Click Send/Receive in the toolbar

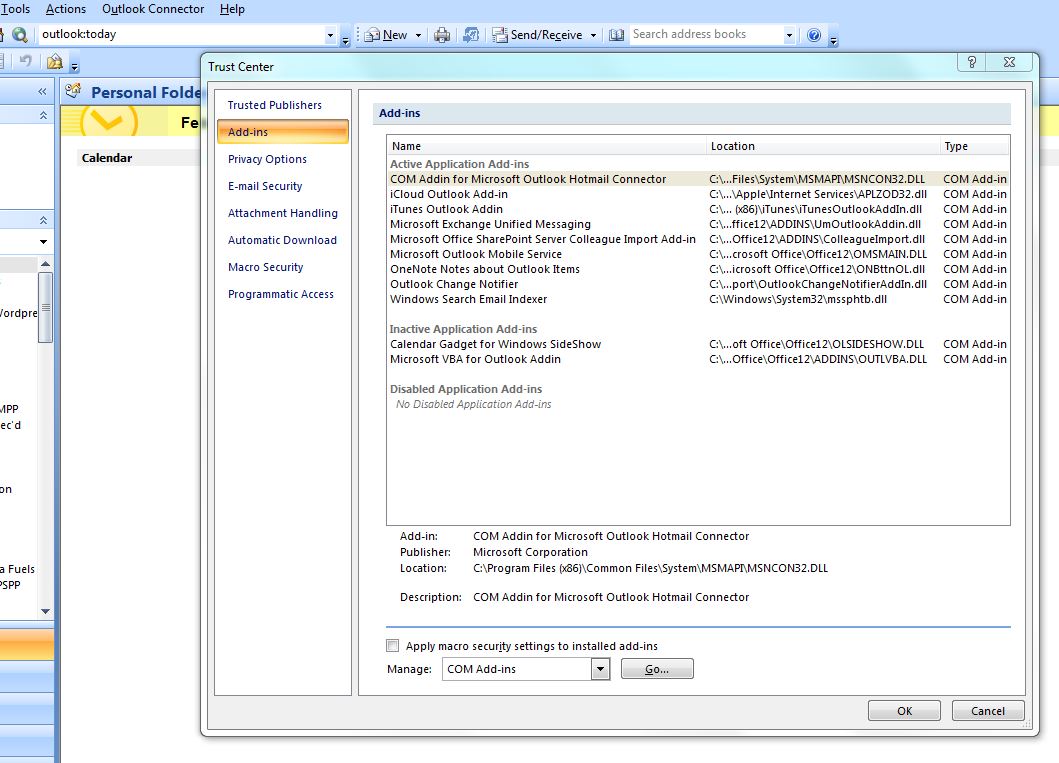pyautogui.click(x=538, y=34)
